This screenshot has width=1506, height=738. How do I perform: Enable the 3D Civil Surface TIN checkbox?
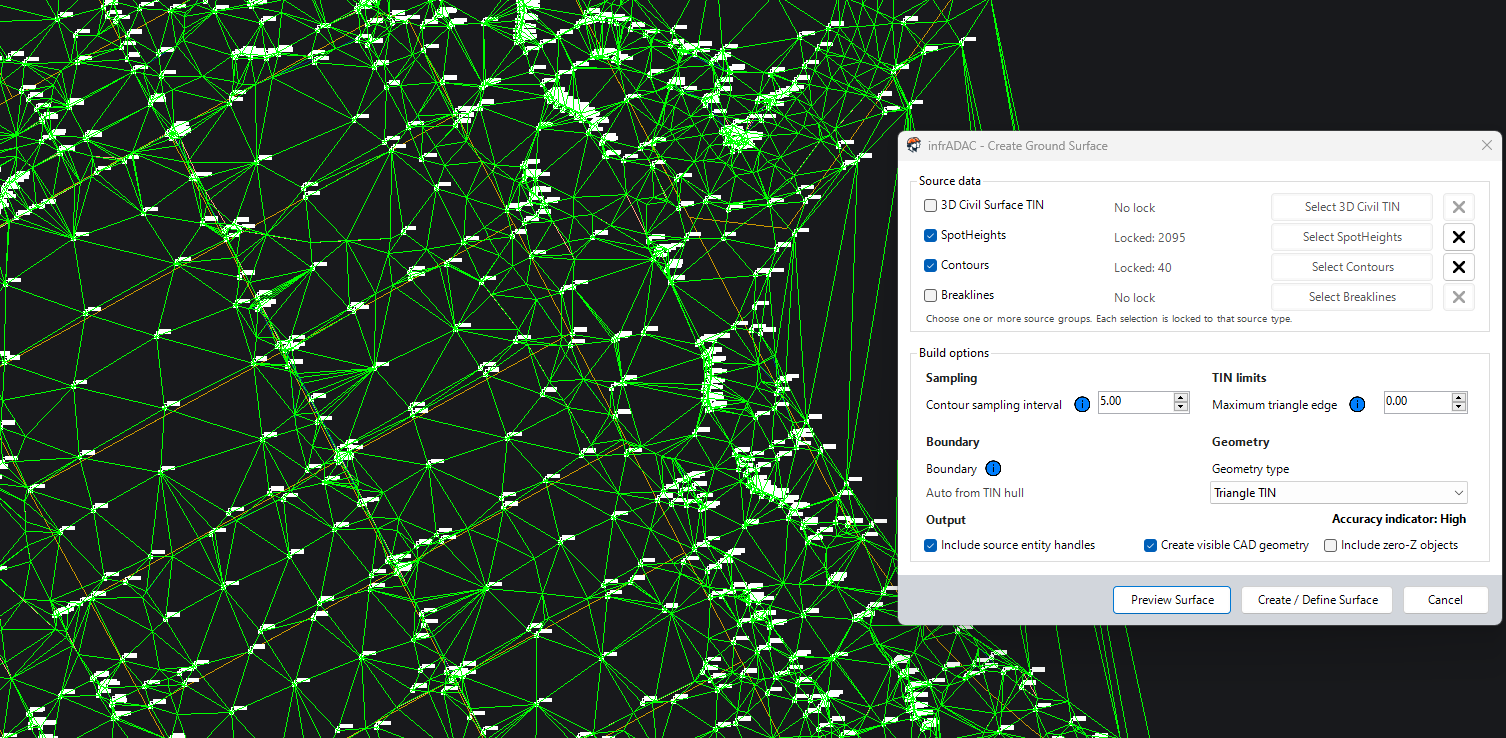coord(931,206)
